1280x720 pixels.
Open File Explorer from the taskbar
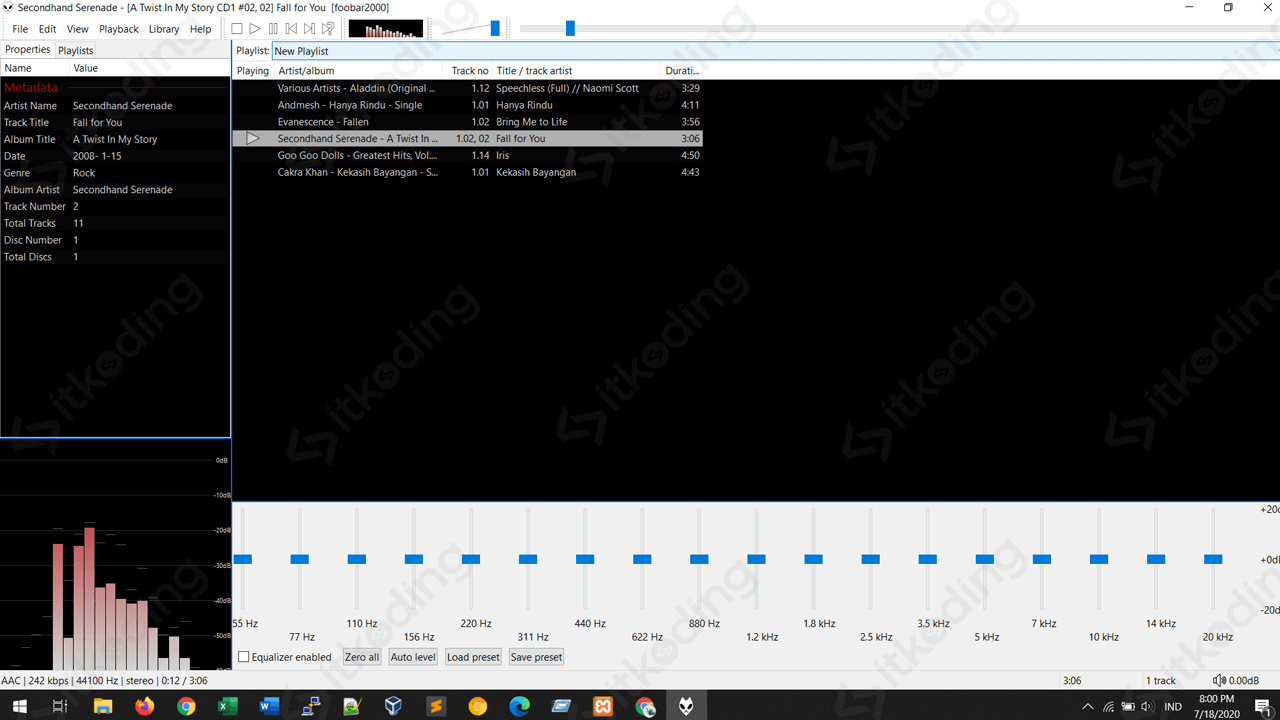102,707
